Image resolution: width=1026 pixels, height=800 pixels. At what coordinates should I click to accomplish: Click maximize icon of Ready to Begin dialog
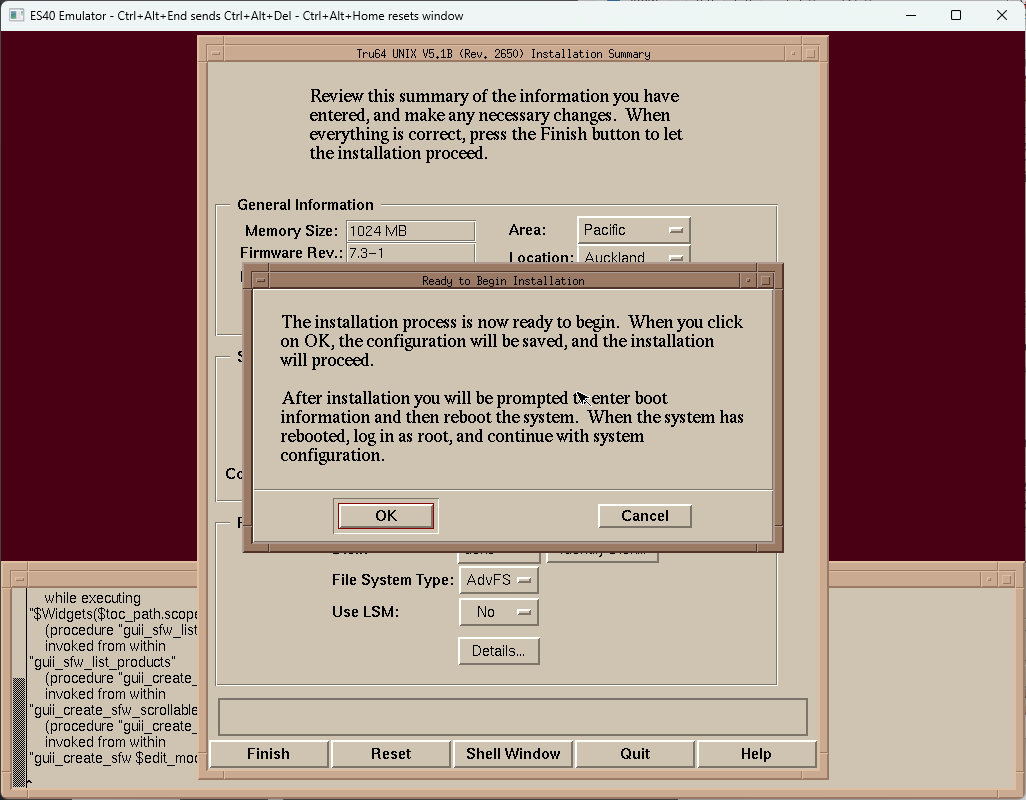click(766, 281)
